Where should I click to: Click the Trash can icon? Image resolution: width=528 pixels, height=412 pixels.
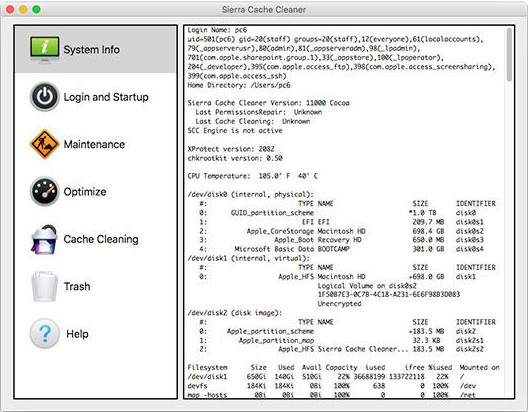click(x=44, y=286)
